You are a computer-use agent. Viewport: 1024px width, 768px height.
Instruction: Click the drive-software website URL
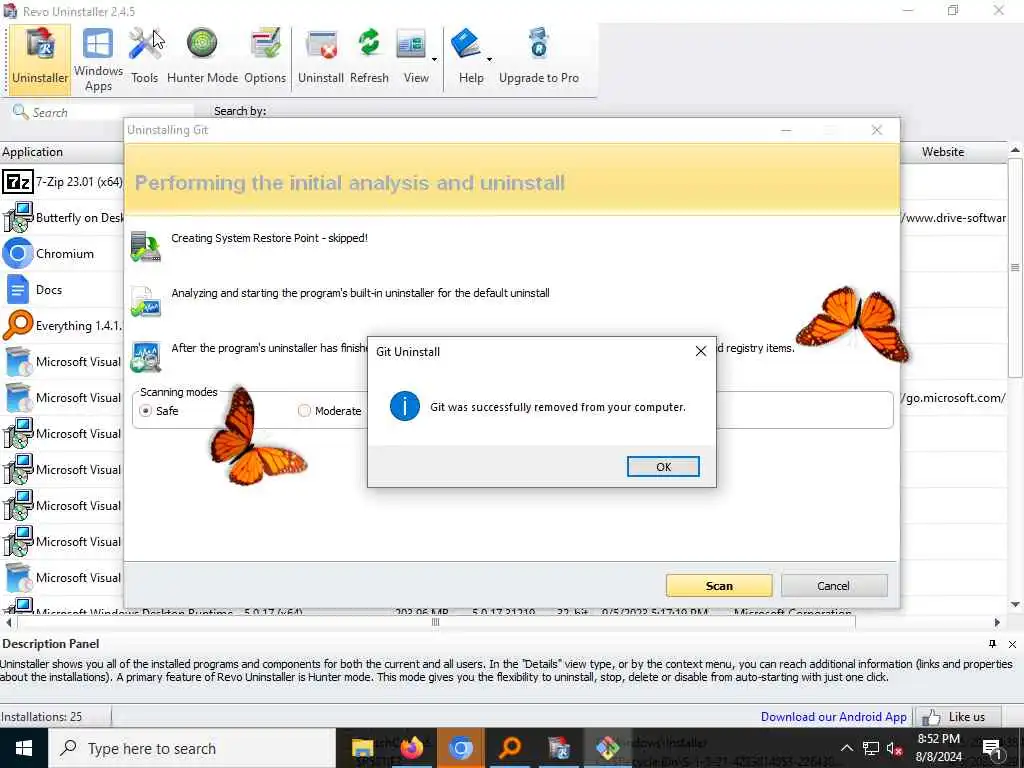click(x=954, y=218)
